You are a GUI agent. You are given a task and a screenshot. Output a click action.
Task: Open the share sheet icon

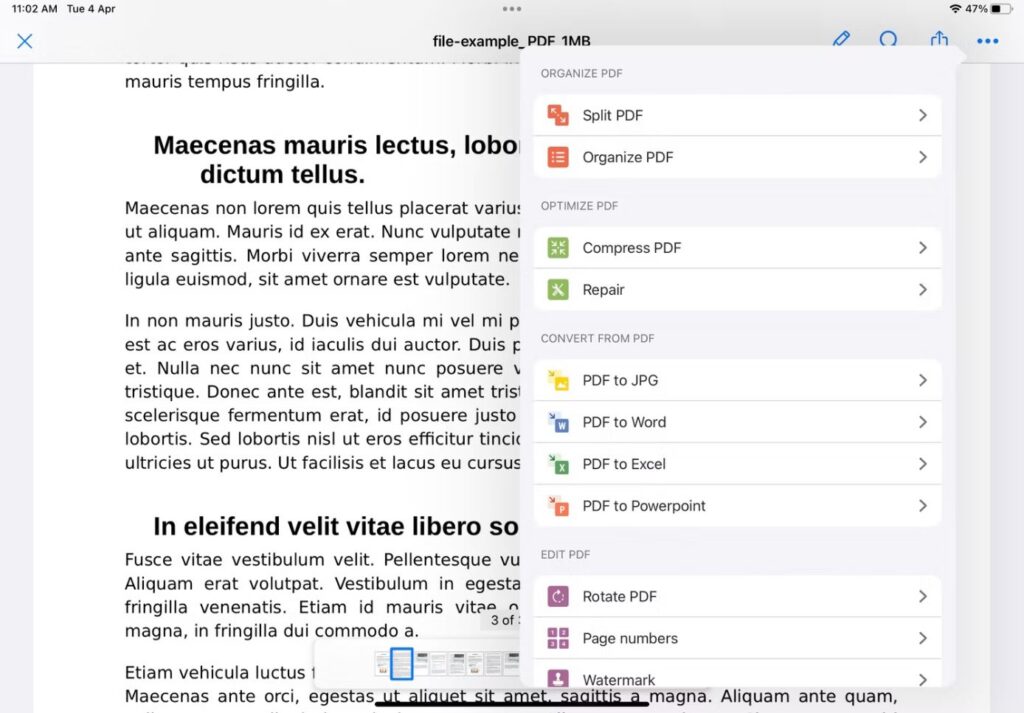coord(939,38)
